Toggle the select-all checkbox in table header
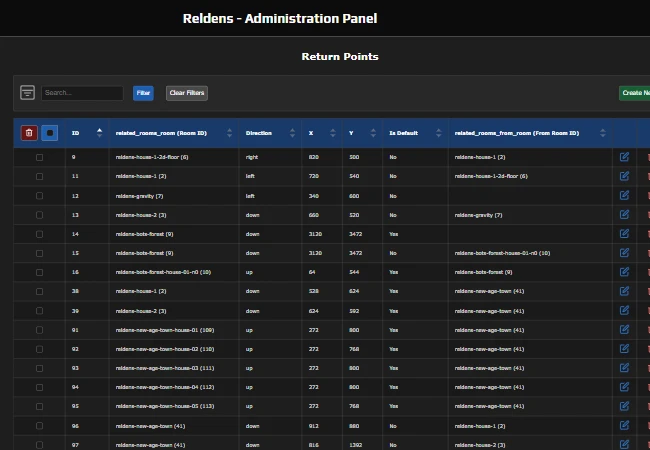650x450 pixels. tap(50, 133)
